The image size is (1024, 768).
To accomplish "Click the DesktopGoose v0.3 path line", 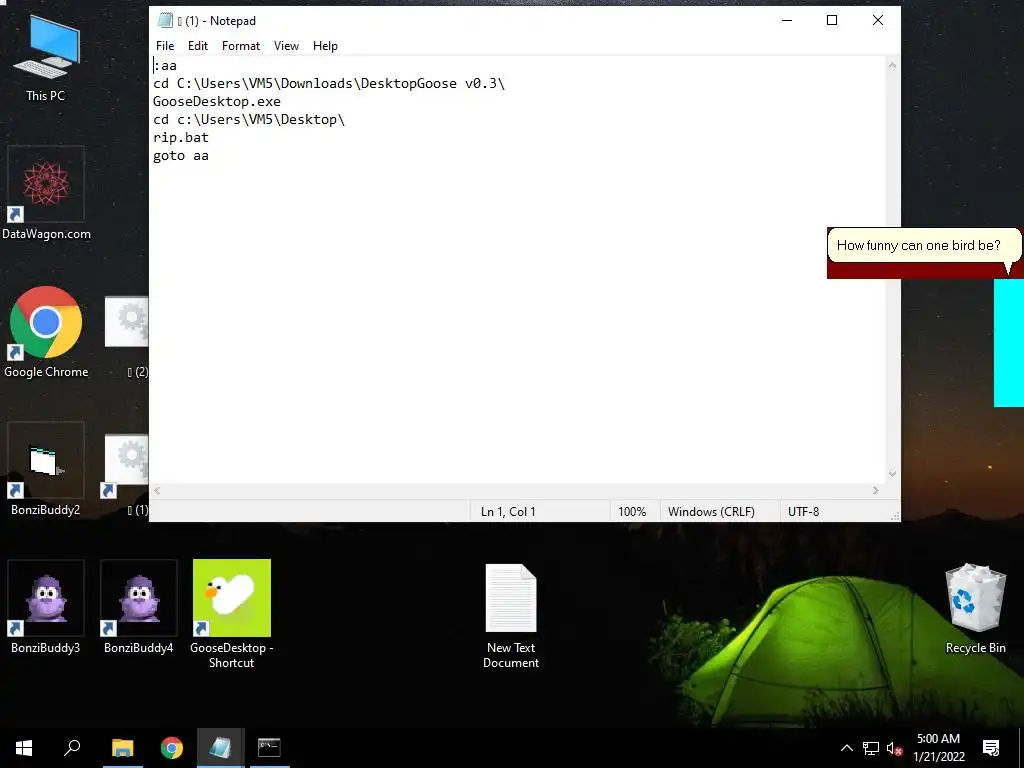I will point(329,84).
